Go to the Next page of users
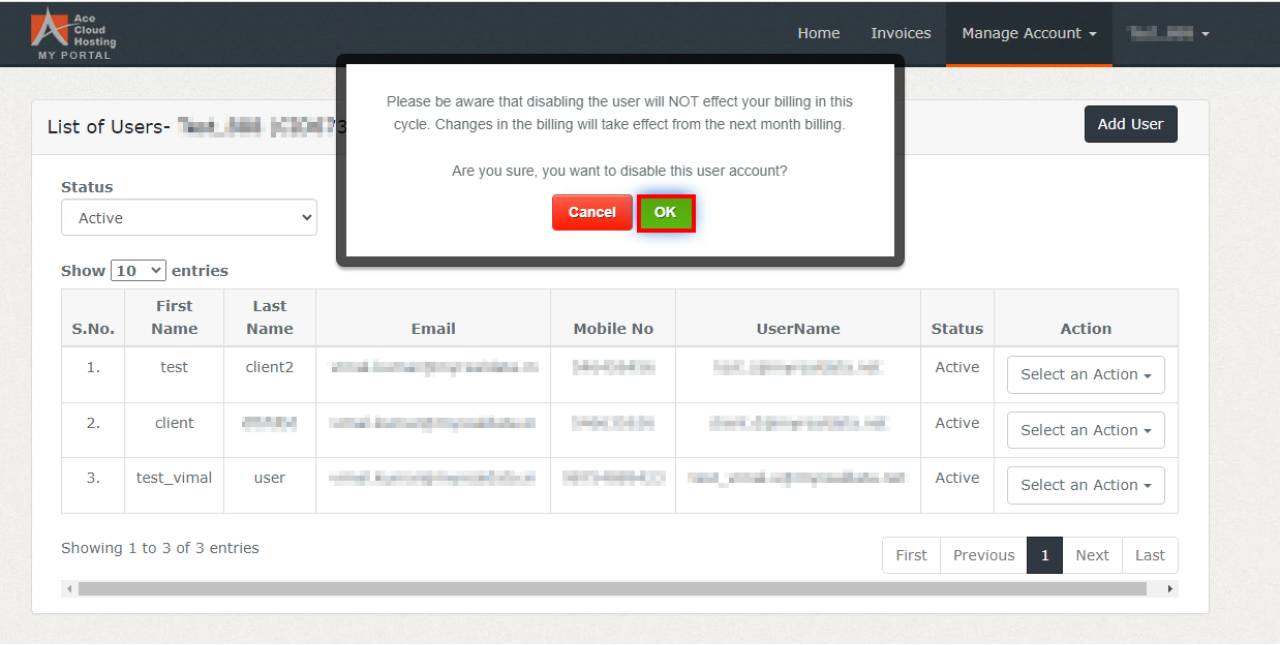The width and height of the screenshot is (1280, 645). click(x=1091, y=555)
